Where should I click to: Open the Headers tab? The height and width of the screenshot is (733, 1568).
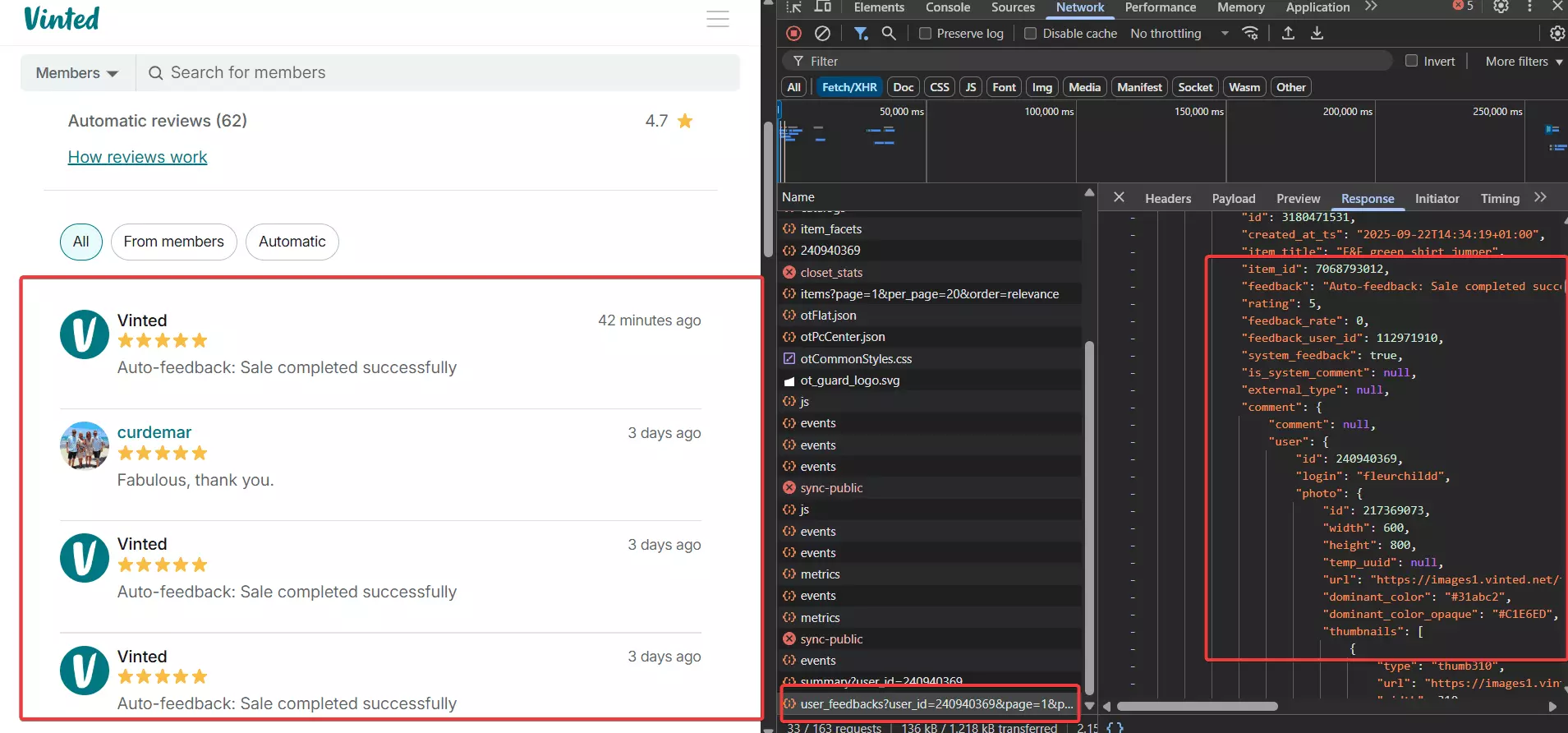pyautogui.click(x=1168, y=198)
